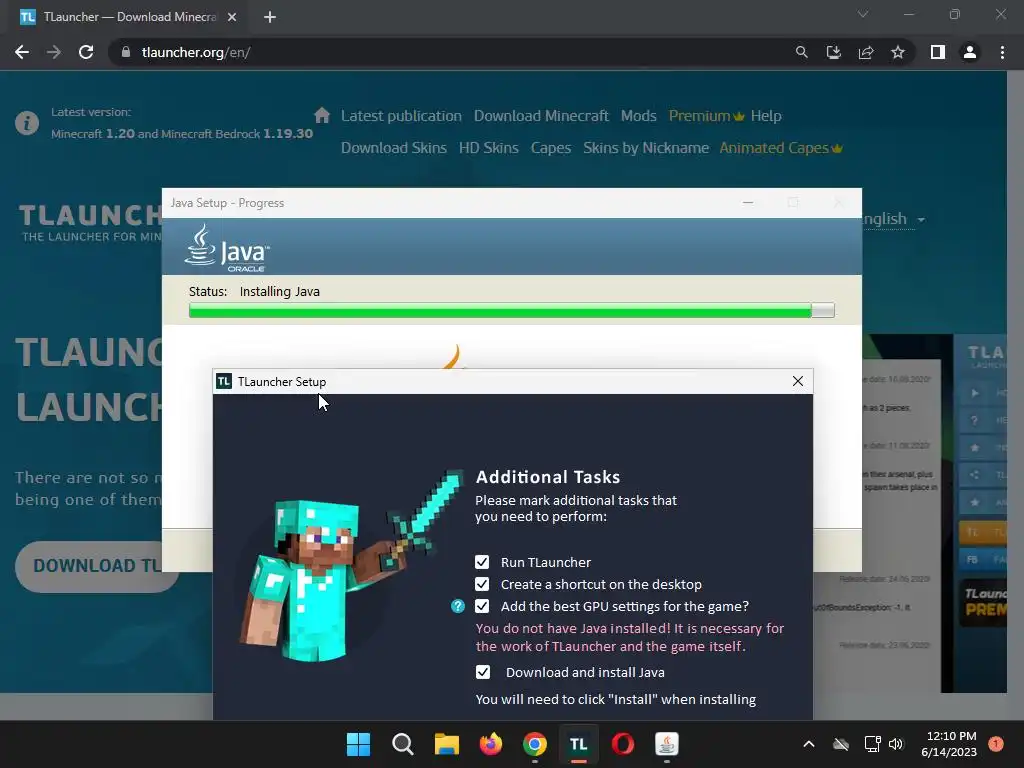The width and height of the screenshot is (1024, 768).
Task: Toggle Add the best GPU settings checkbox
Action: 482,606
